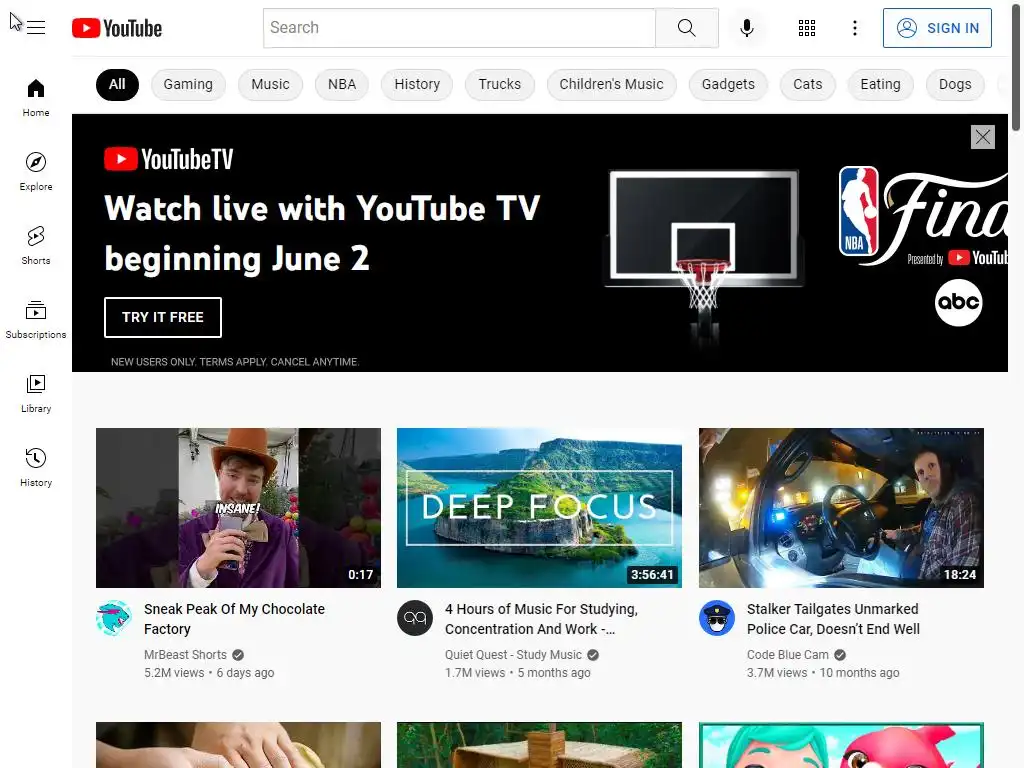
Task: Select the All filter chip
Action: pos(118,85)
